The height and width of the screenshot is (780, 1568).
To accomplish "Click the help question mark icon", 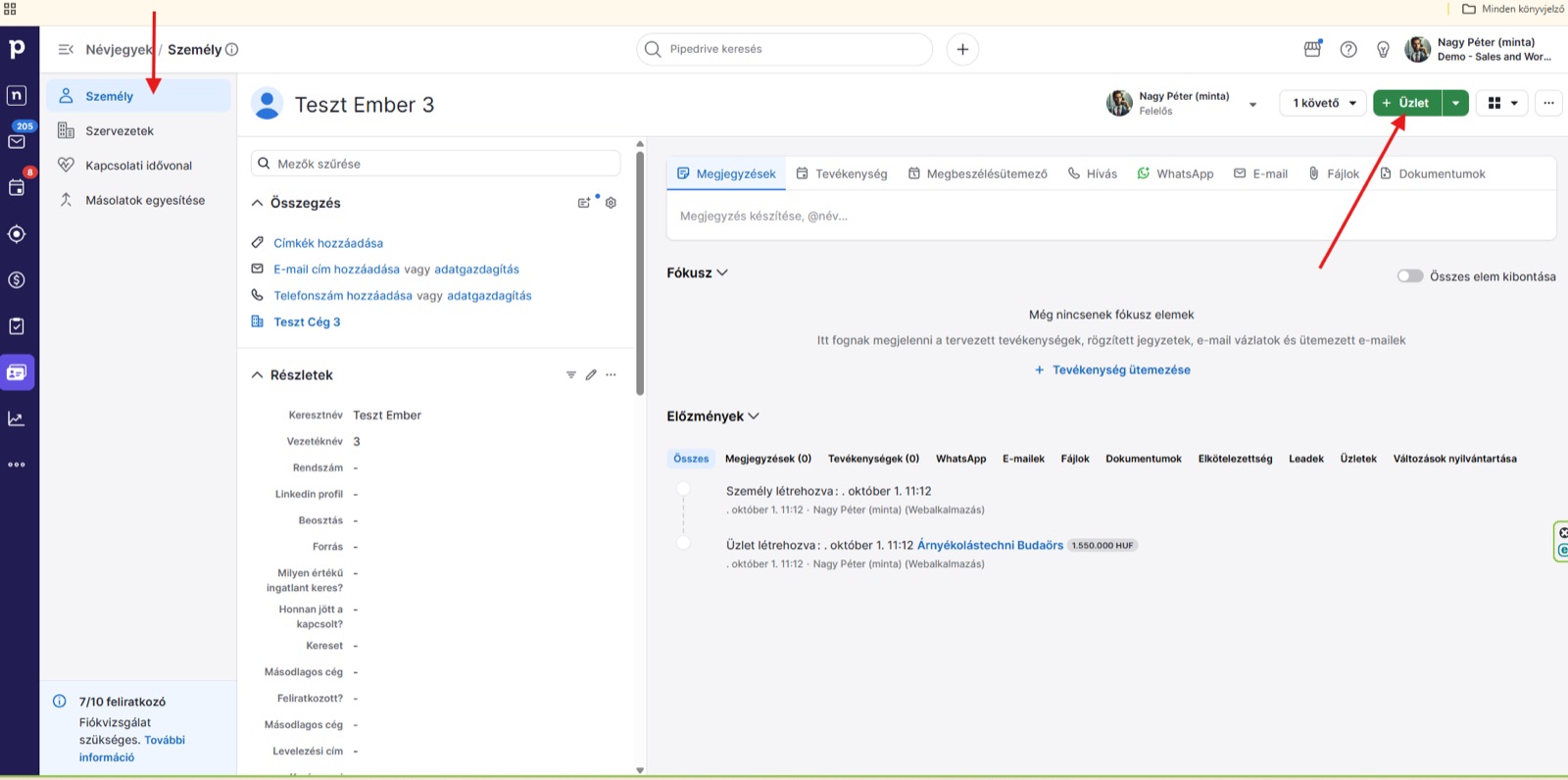I will 1348,49.
